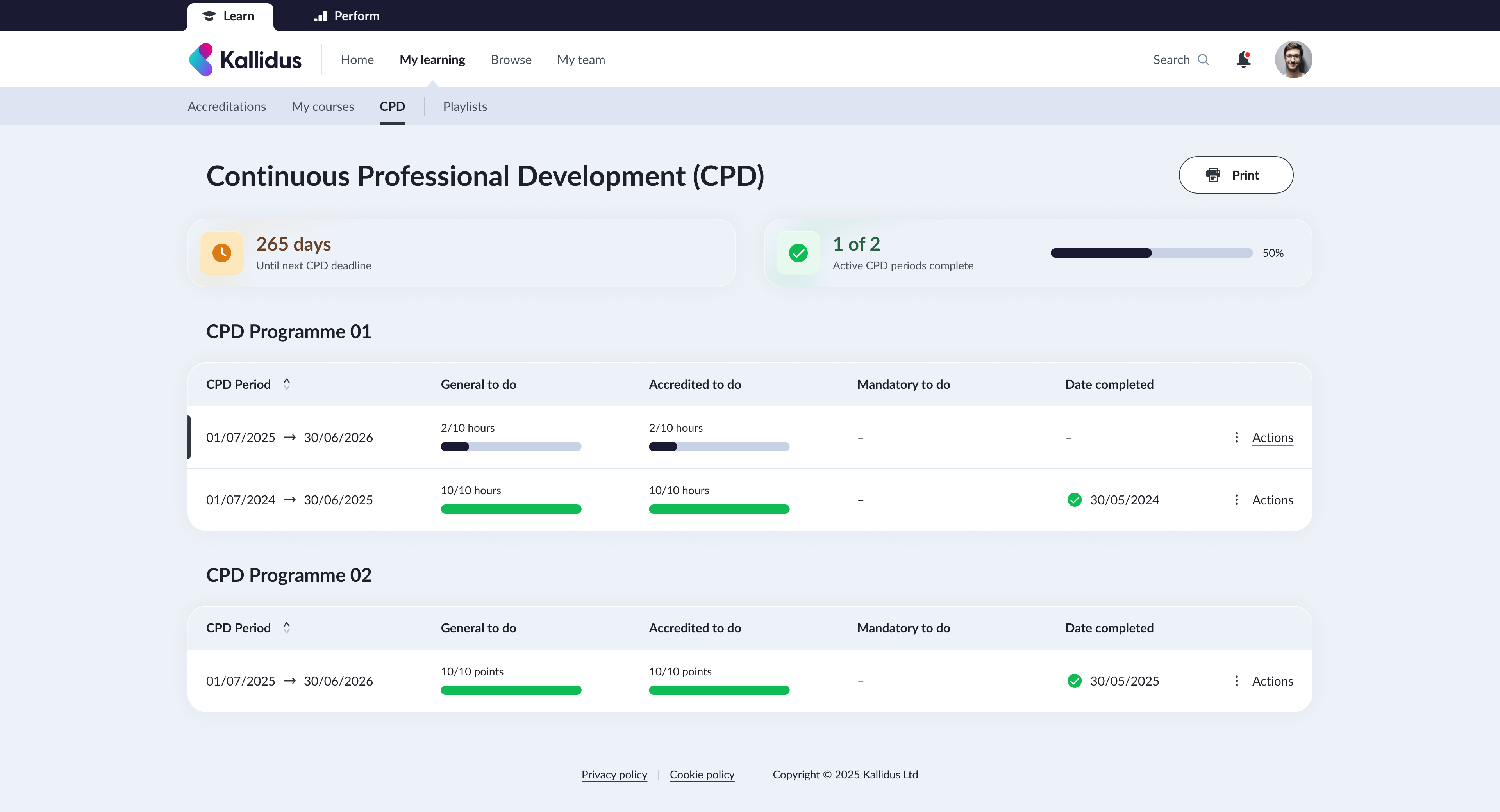Open the user profile avatar
This screenshot has height=812, width=1500.
tap(1293, 59)
